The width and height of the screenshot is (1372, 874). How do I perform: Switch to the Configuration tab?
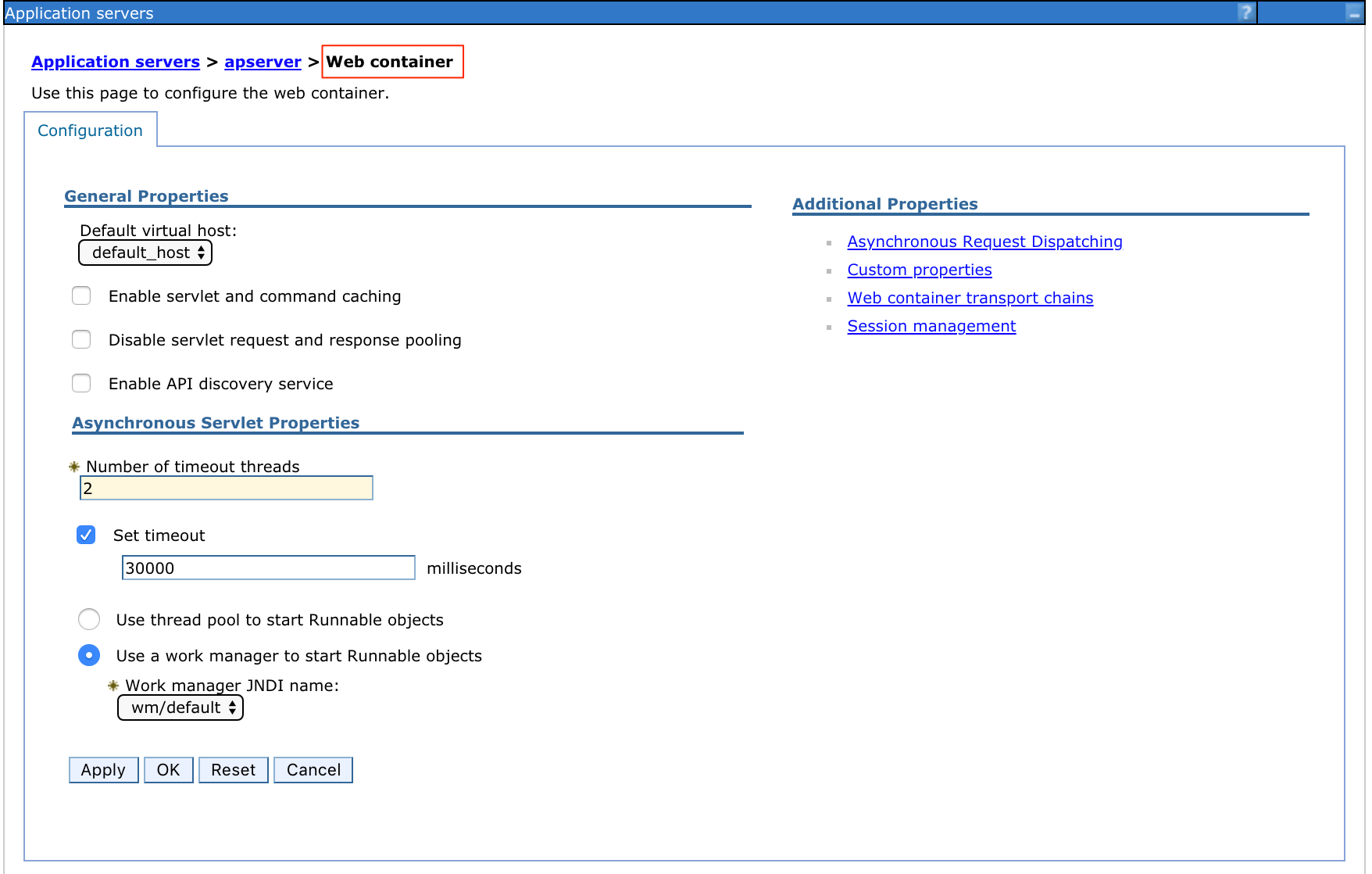(x=90, y=130)
